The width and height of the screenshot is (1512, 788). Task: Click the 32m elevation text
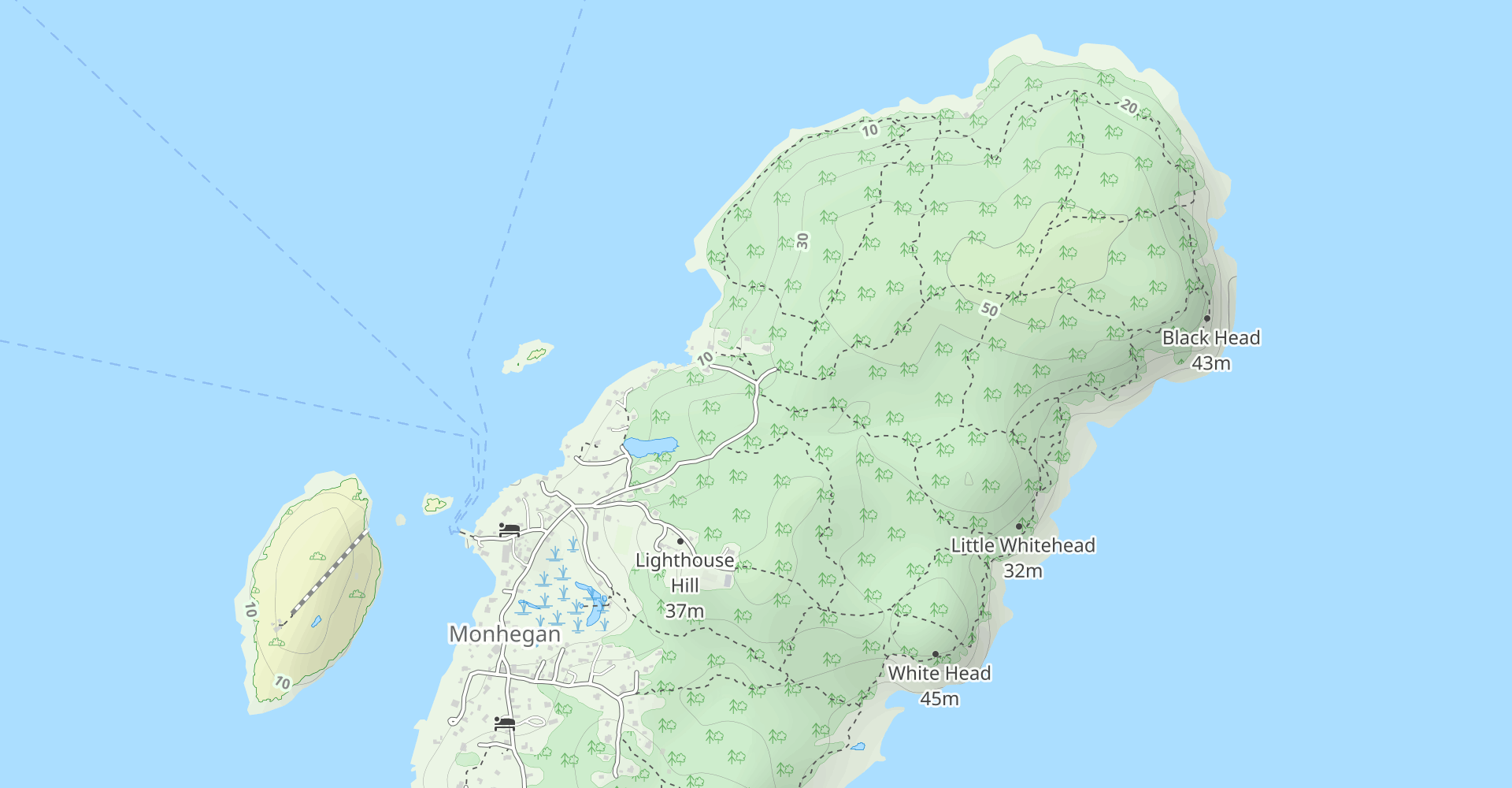coord(1023,571)
